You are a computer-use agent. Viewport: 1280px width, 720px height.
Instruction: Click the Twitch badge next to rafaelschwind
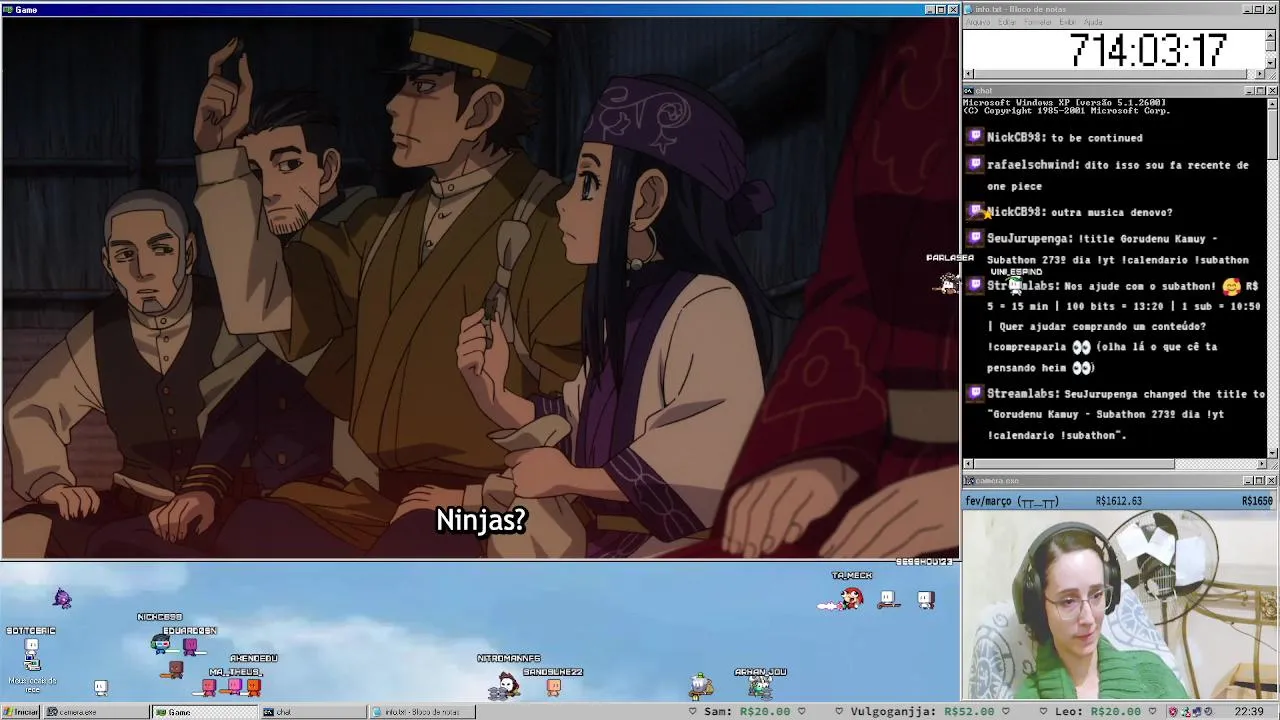click(x=975, y=164)
